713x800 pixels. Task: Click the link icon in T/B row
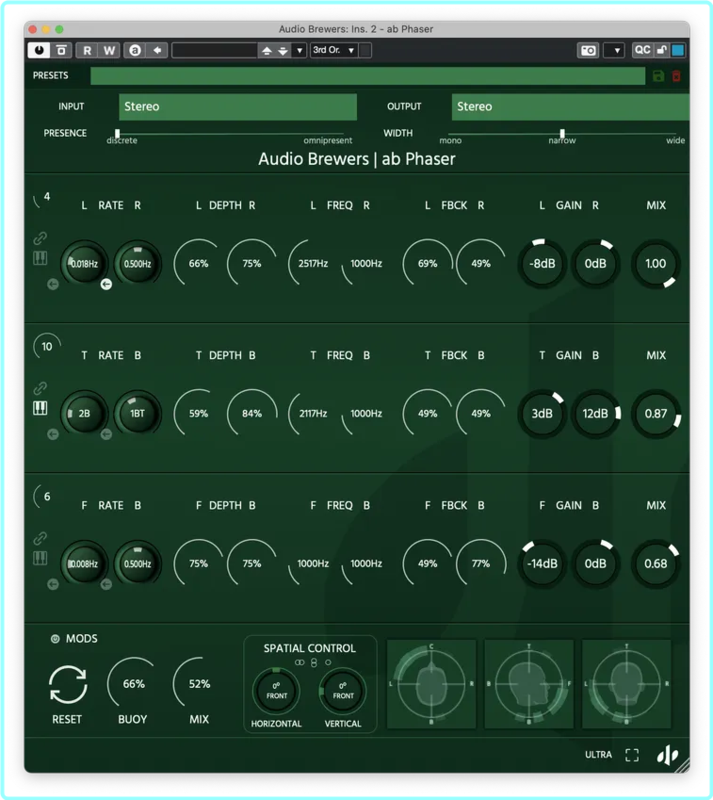pos(40,388)
